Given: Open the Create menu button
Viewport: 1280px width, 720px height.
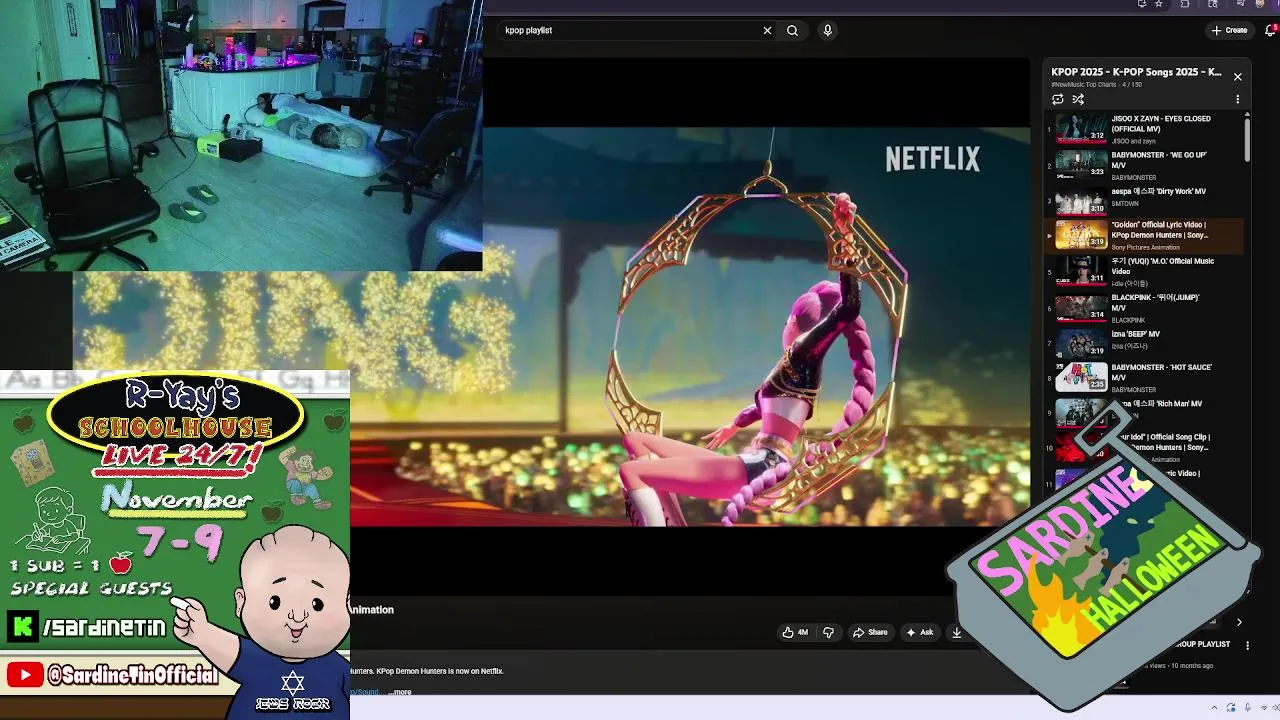Looking at the screenshot, I should [1230, 30].
